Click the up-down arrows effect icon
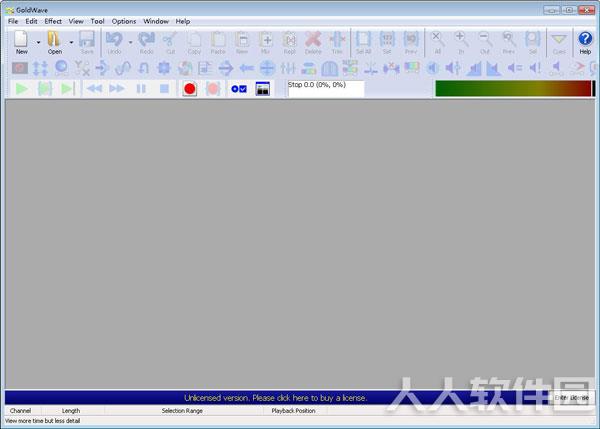The image size is (600, 429). 40,68
